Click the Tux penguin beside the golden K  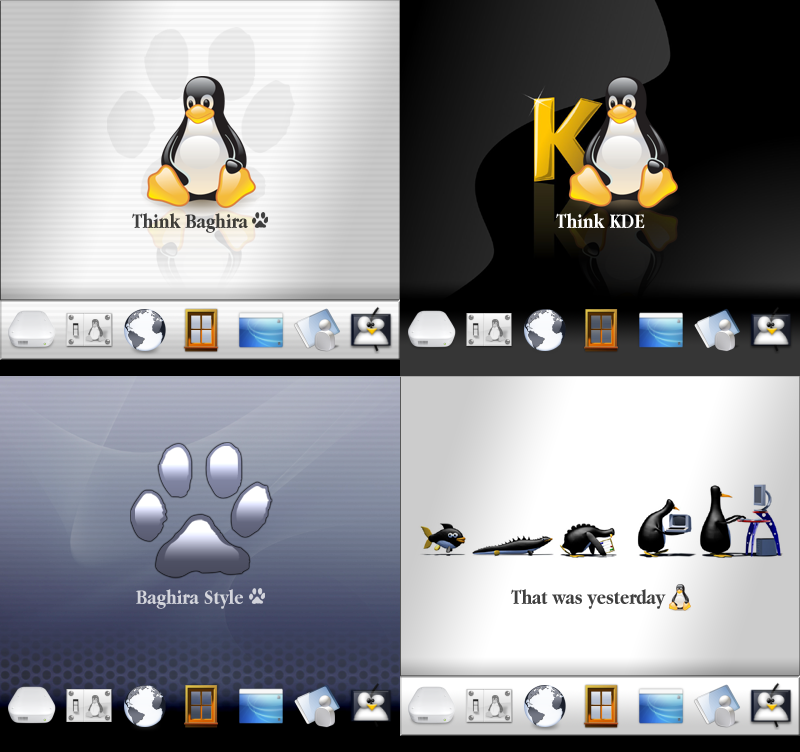623,142
